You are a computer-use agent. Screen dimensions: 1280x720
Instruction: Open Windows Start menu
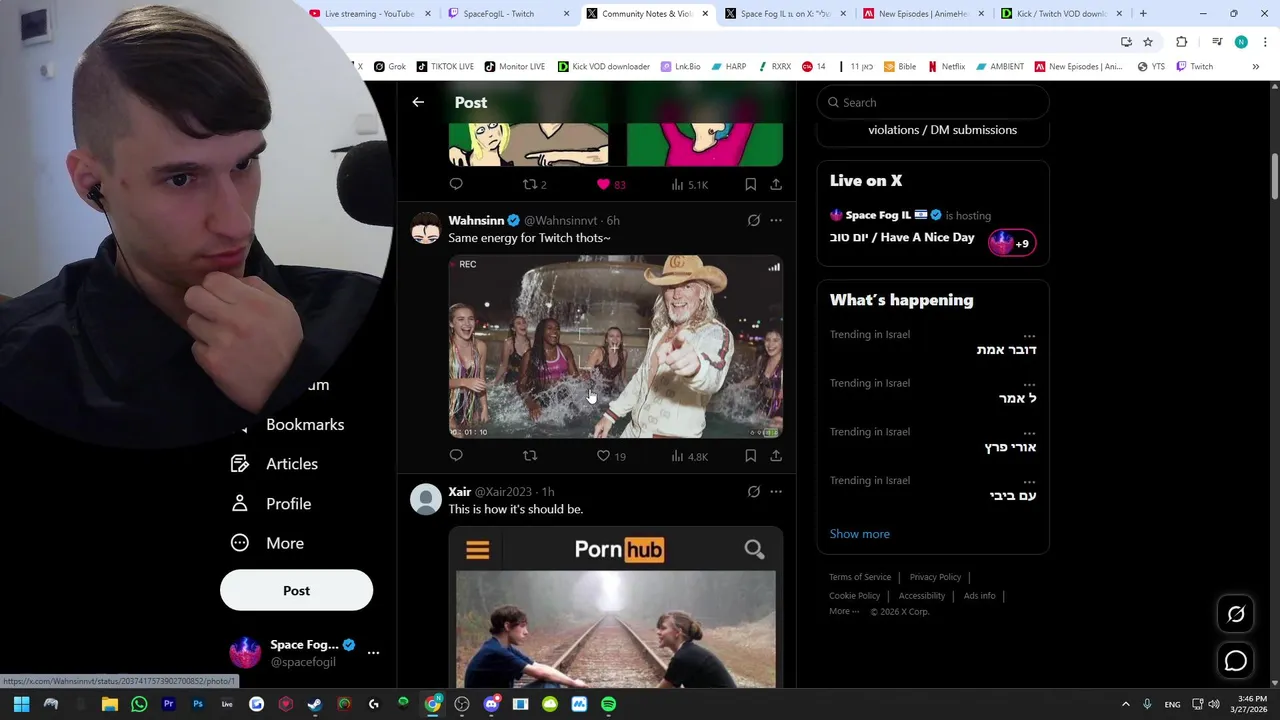tap(21, 704)
